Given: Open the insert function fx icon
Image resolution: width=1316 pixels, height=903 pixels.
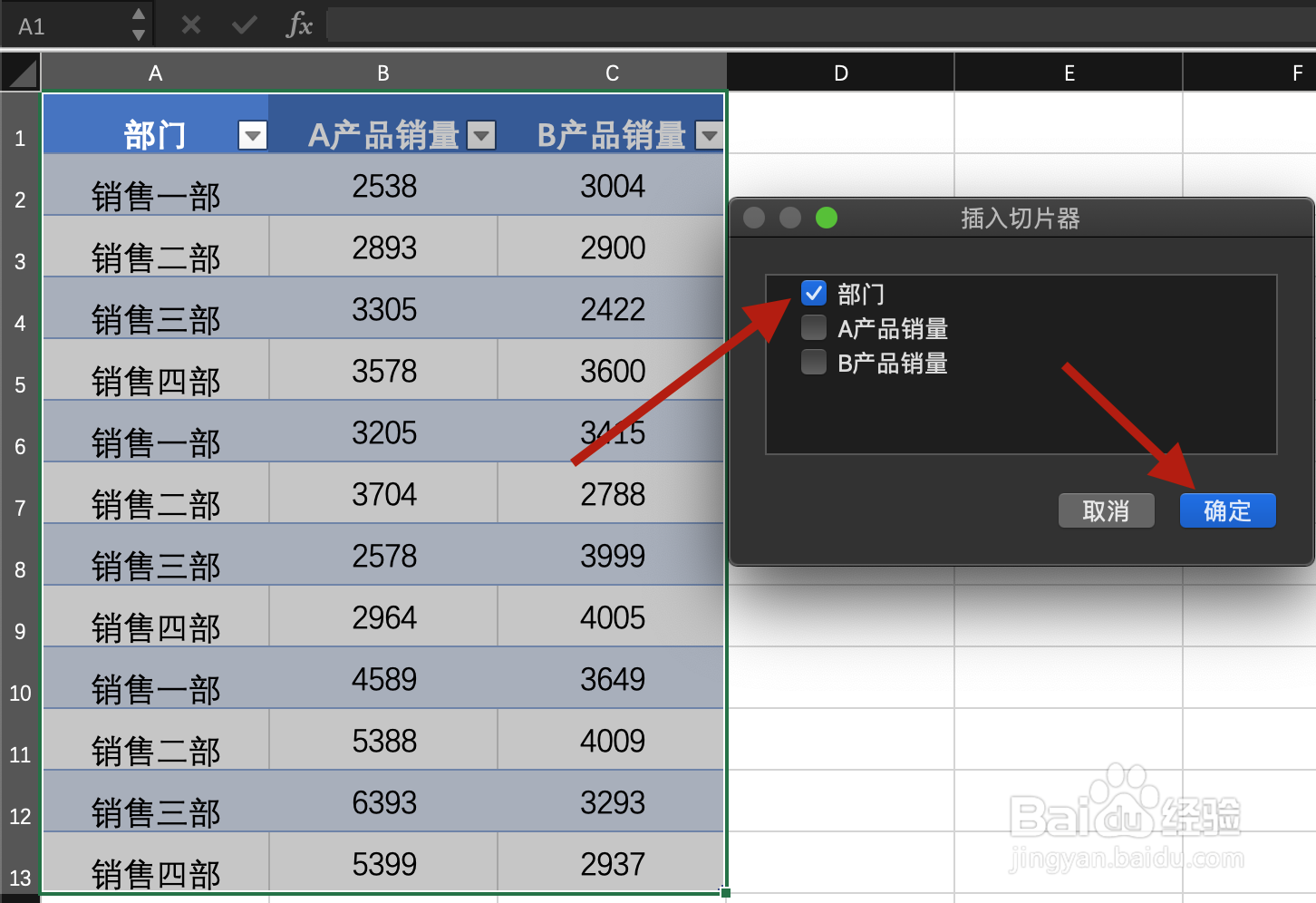Looking at the screenshot, I should [299, 25].
